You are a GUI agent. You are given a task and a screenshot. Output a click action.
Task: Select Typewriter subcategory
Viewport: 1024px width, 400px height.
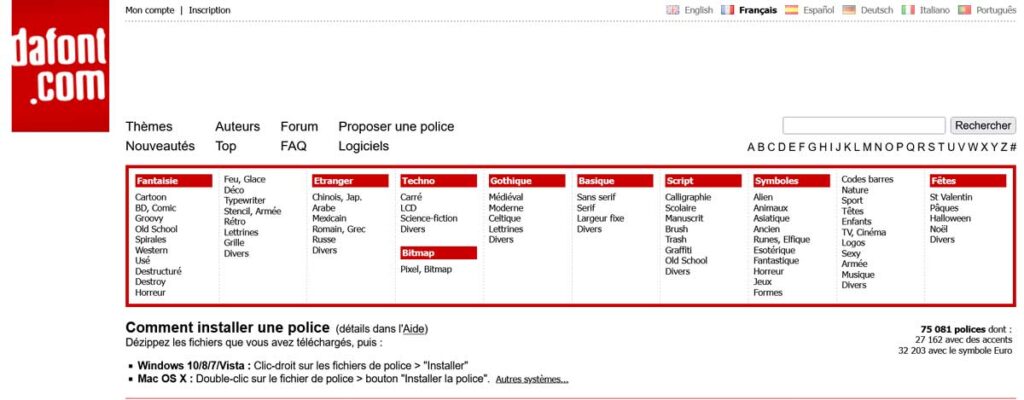[x=245, y=201]
